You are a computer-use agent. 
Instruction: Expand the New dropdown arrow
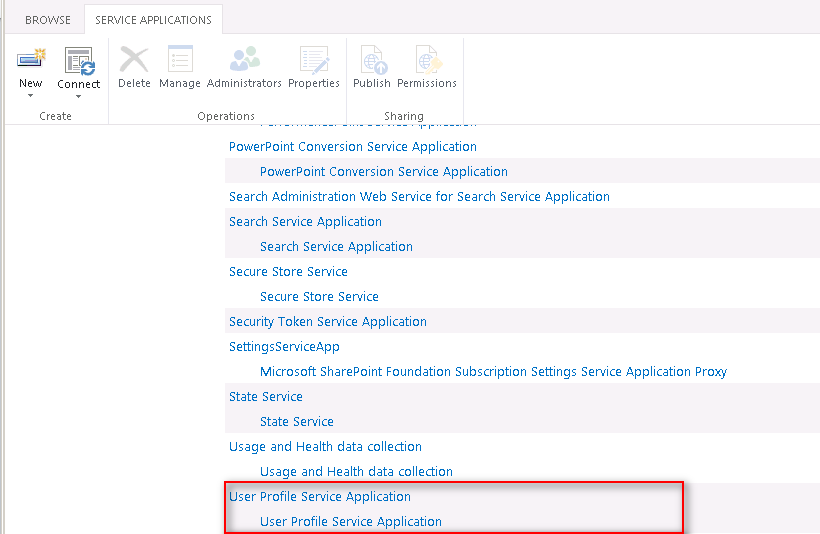(31, 96)
